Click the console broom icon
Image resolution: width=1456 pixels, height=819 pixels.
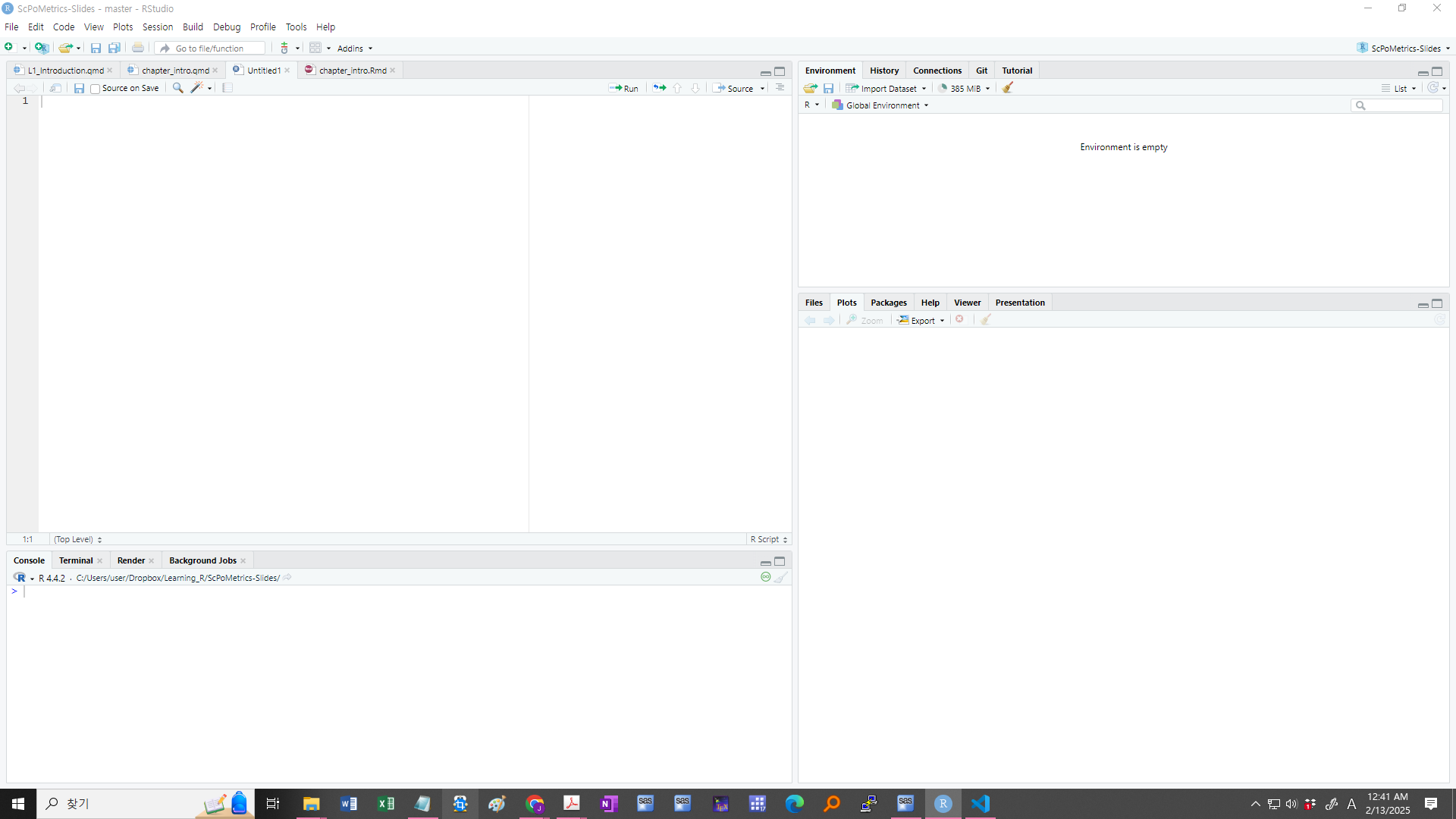click(781, 578)
